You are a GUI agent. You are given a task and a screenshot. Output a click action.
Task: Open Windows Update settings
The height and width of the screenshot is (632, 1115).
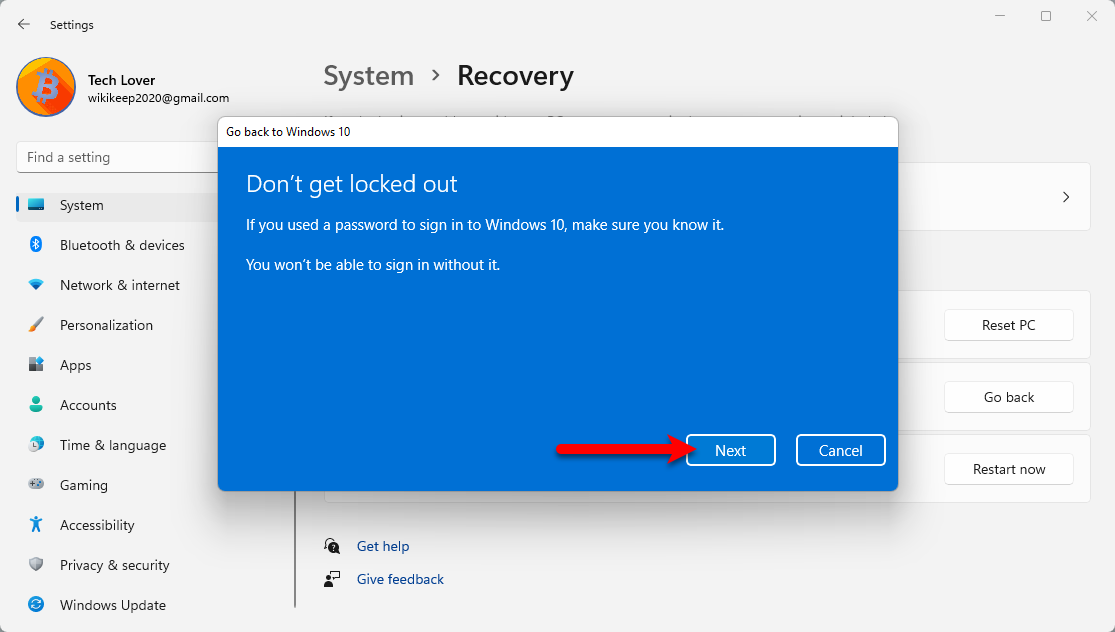tap(112, 605)
